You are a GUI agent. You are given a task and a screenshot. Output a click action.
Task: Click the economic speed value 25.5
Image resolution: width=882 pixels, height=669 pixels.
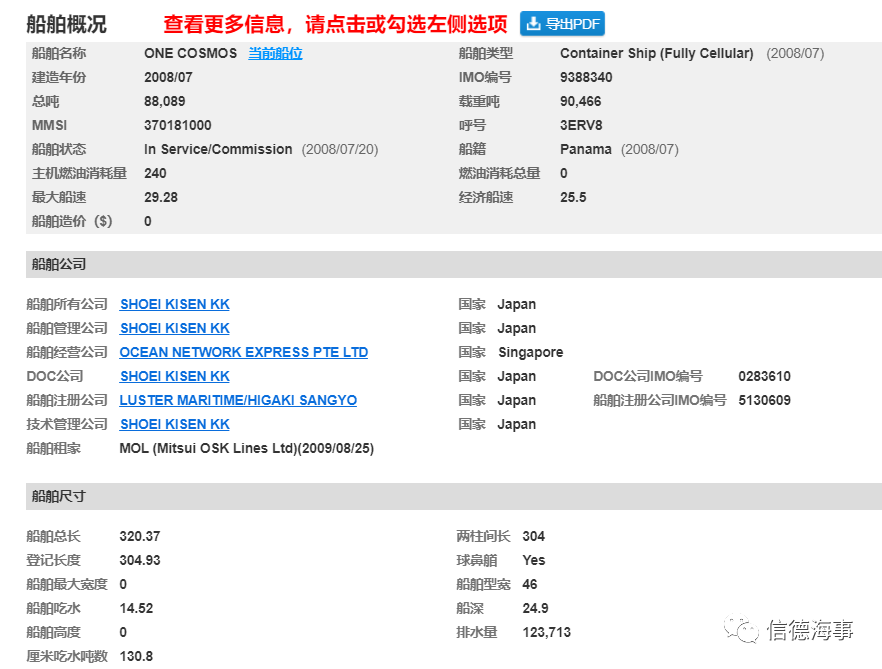pos(573,197)
